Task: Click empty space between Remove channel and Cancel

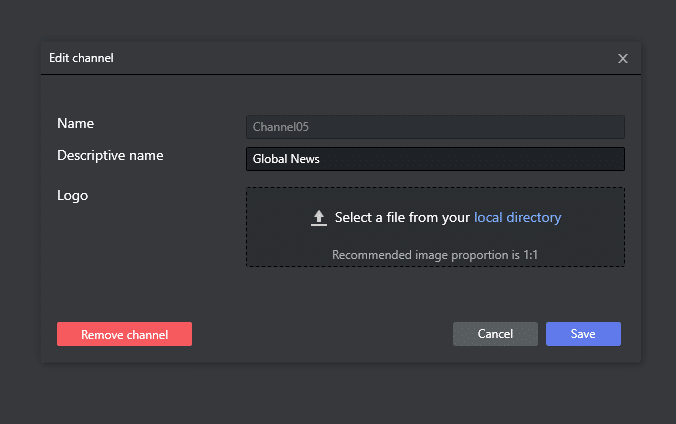Action: pyautogui.click(x=320, y=334)
